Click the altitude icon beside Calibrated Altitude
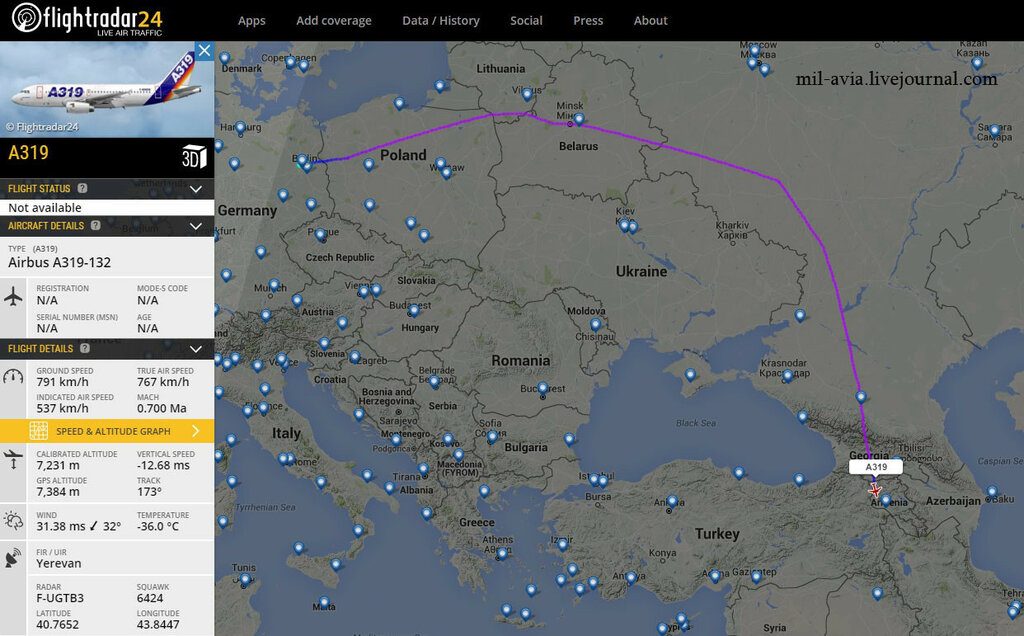This screenshot has height=636, width=1024. [13, 458]
